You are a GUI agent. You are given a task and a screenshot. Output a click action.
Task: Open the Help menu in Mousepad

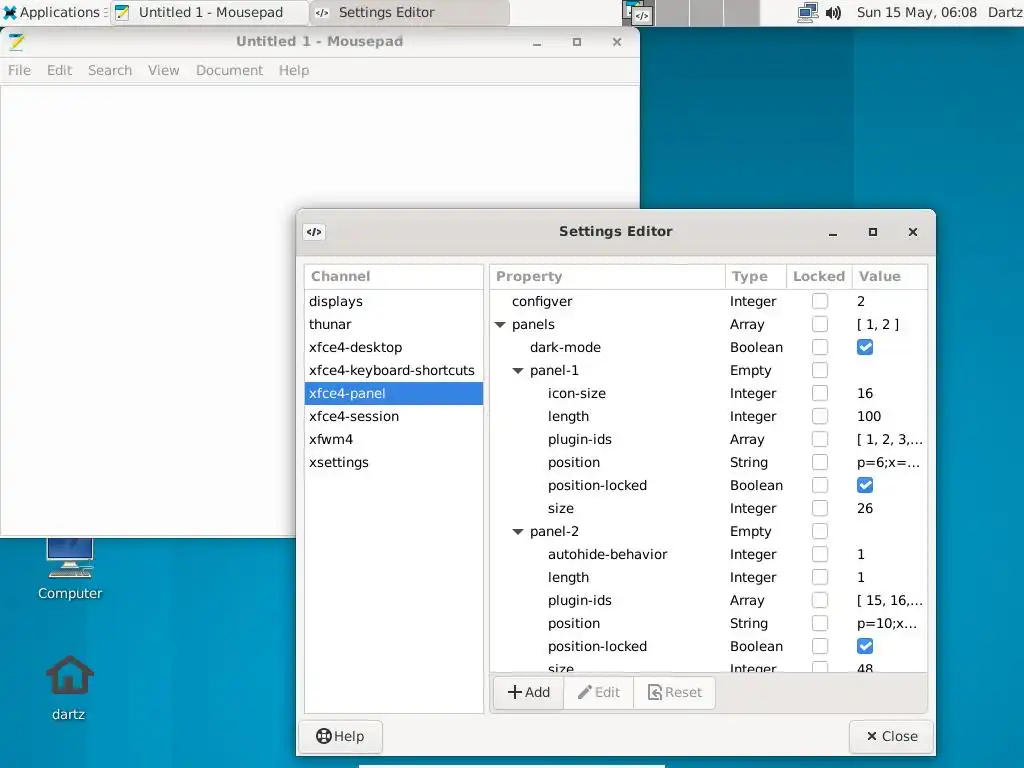click(x=294, y=71)
